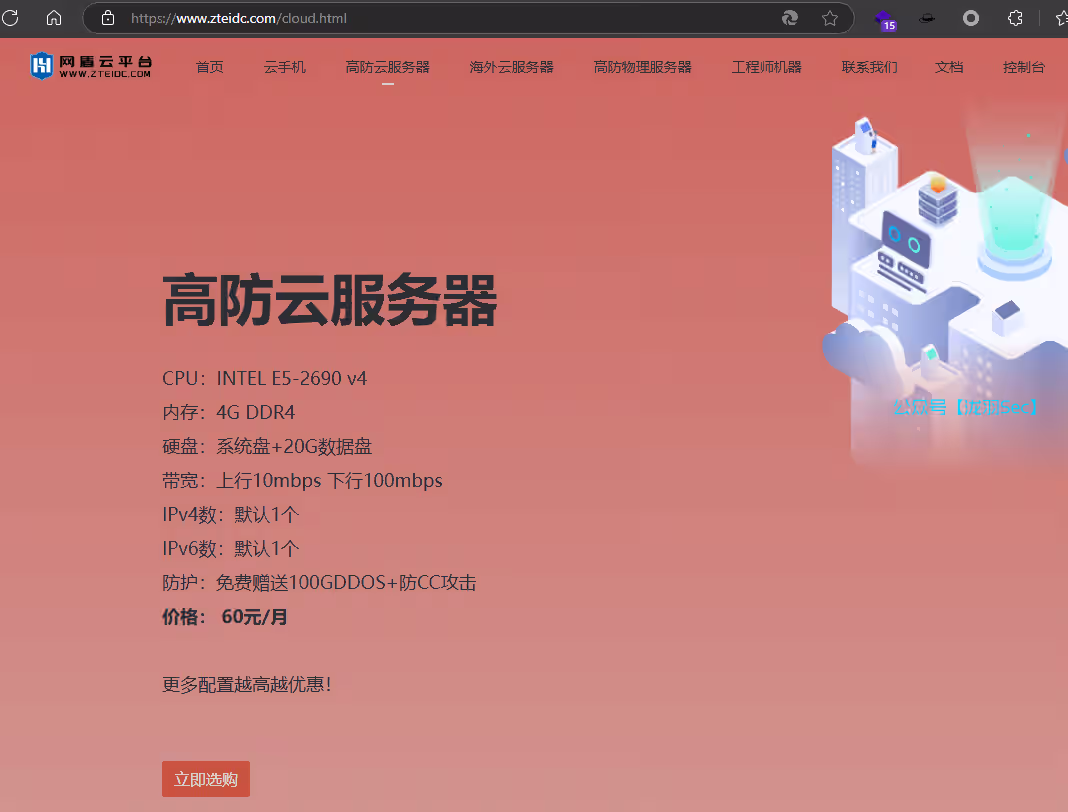Bookmark this page with the star icon
This screenshot has height=812, width=1068.
(x=829, y=18)
